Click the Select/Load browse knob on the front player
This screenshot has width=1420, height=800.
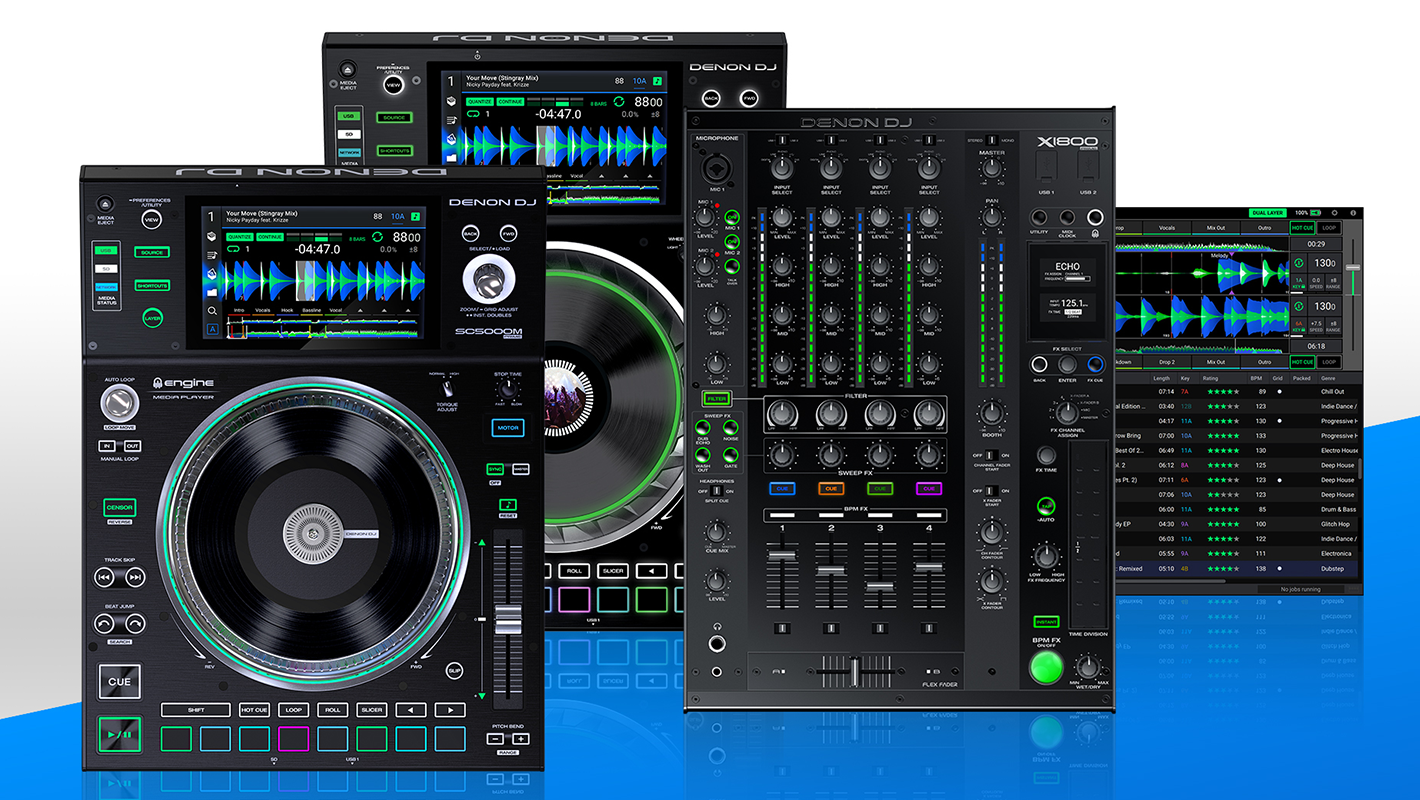(x=487, y=281)
